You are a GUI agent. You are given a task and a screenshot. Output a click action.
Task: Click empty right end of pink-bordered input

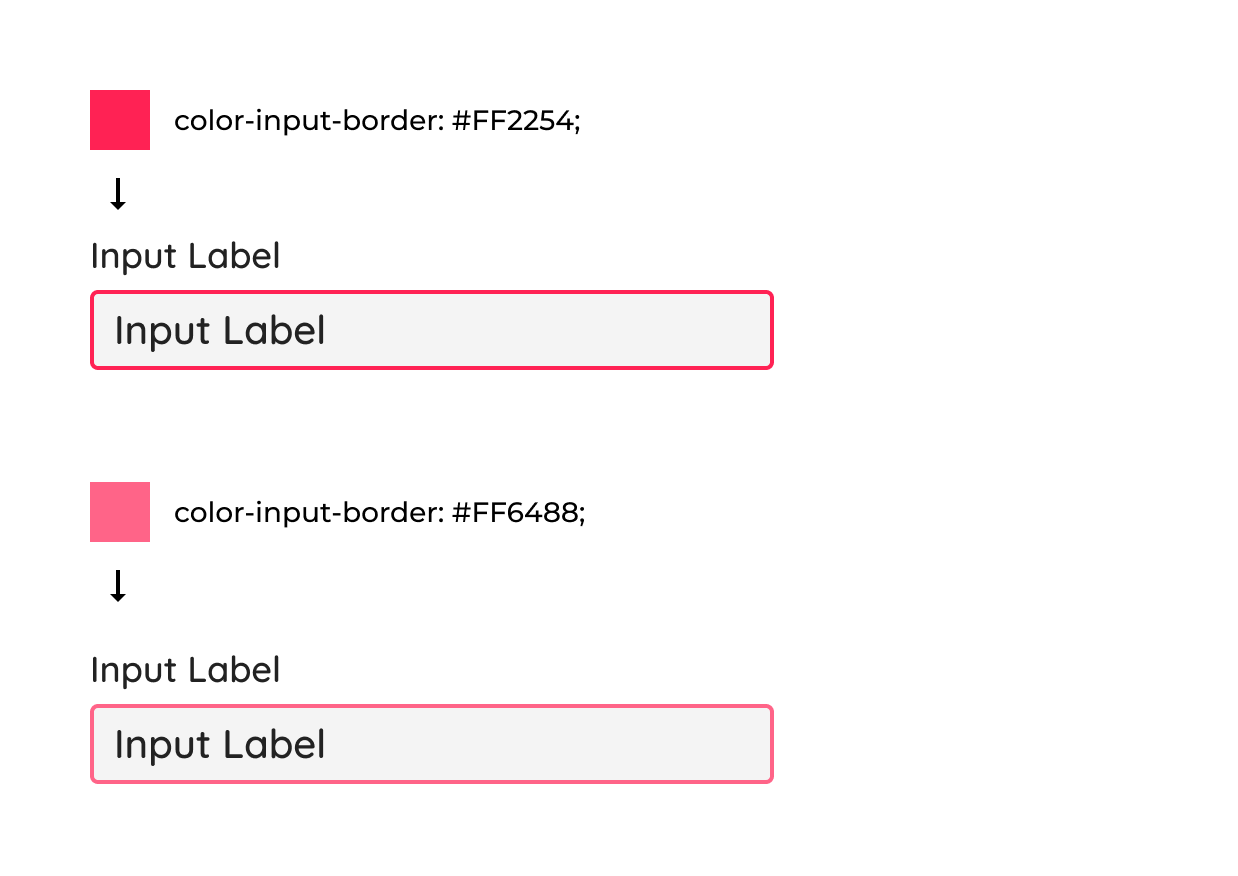[x=700, y=744]
